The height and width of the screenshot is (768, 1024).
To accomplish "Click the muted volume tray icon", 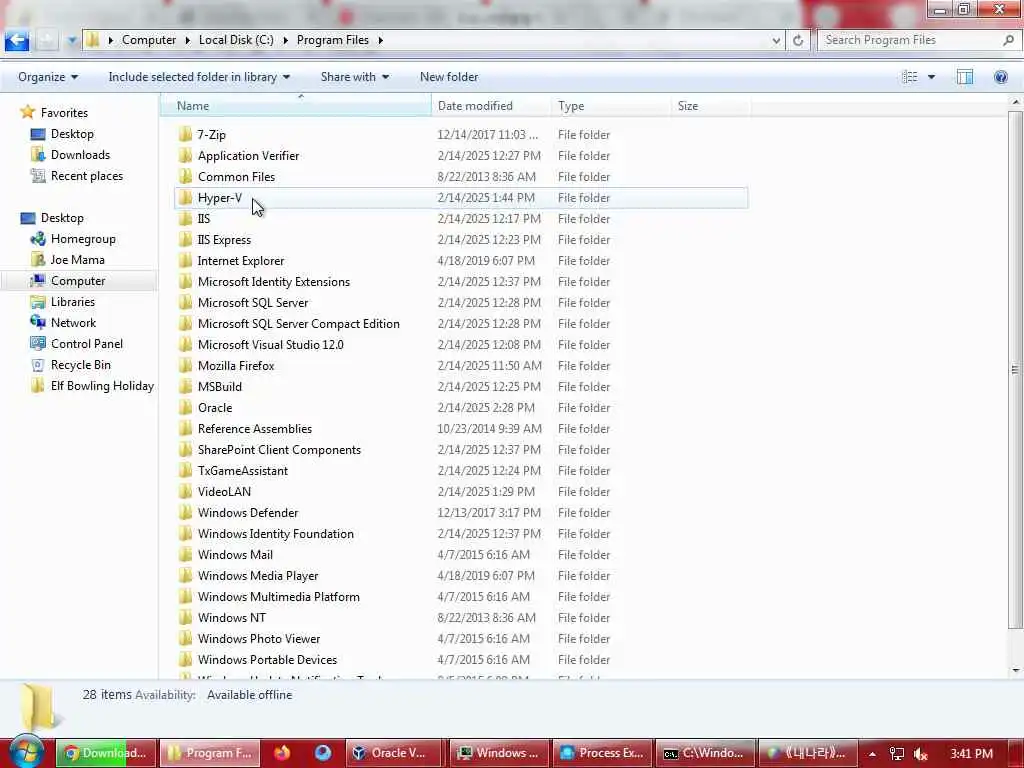I will [921, 754].
